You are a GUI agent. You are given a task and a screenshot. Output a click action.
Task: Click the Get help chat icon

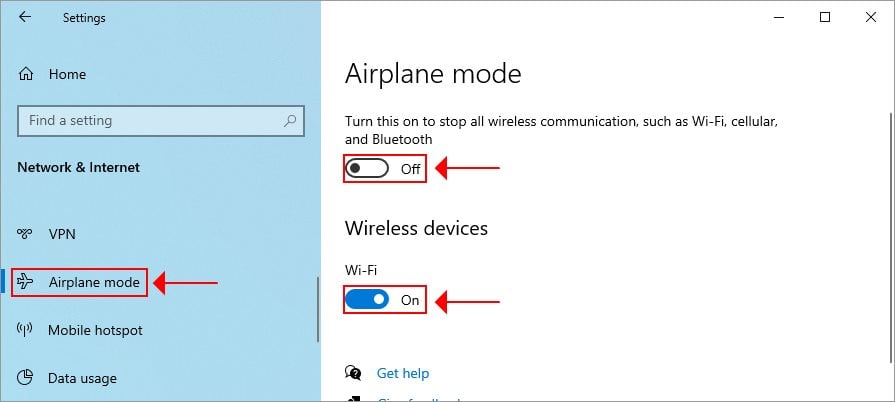(353, 373)
